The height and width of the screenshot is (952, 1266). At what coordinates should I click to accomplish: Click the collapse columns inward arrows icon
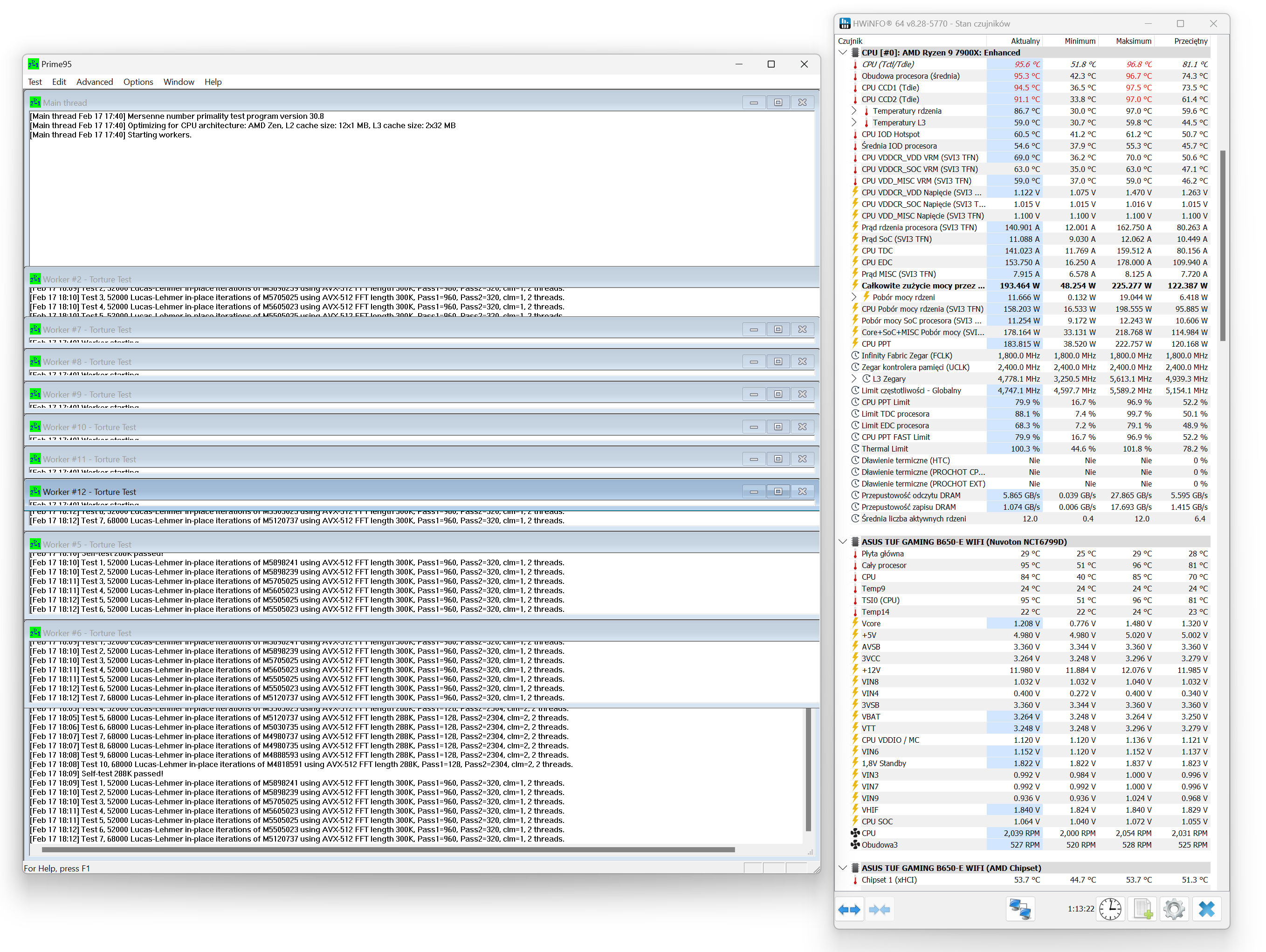click(x=879, y=909)
